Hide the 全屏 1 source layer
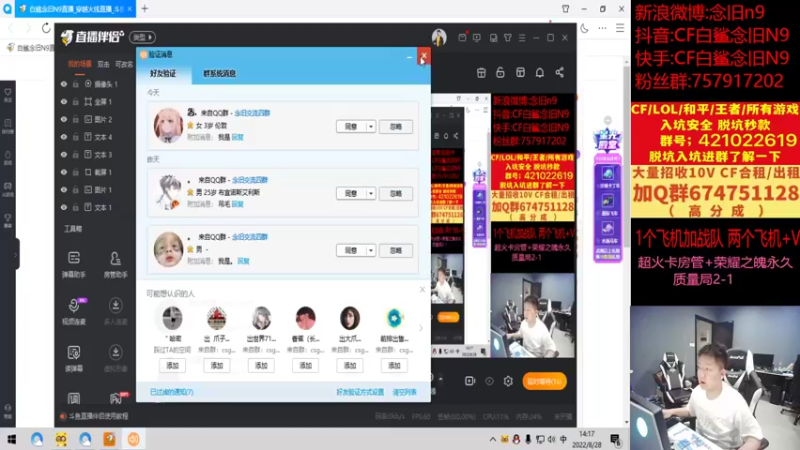The width and height of the screenshot is (800, 450). (64, 102)
